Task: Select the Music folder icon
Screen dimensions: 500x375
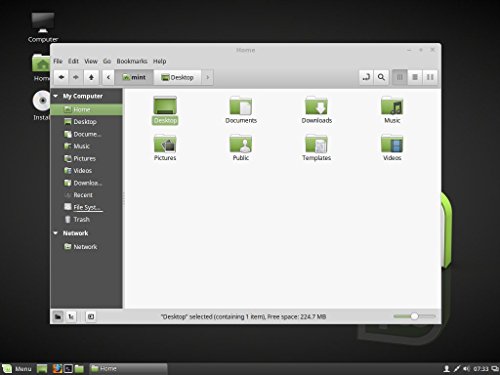Action: (x=392, y=110)
